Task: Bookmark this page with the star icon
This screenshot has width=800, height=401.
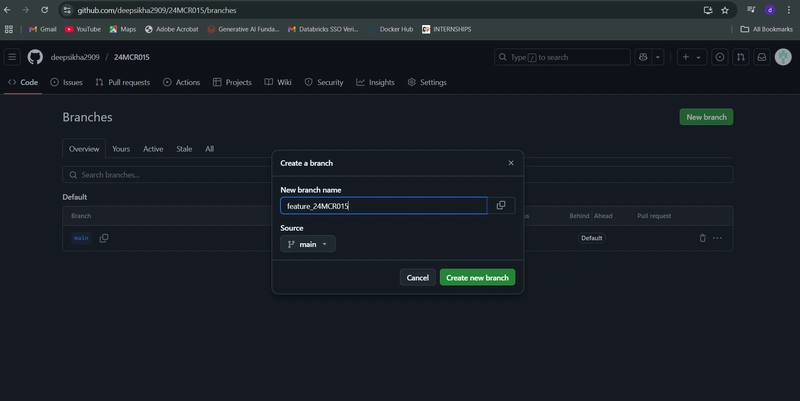Action: (725, 10)
